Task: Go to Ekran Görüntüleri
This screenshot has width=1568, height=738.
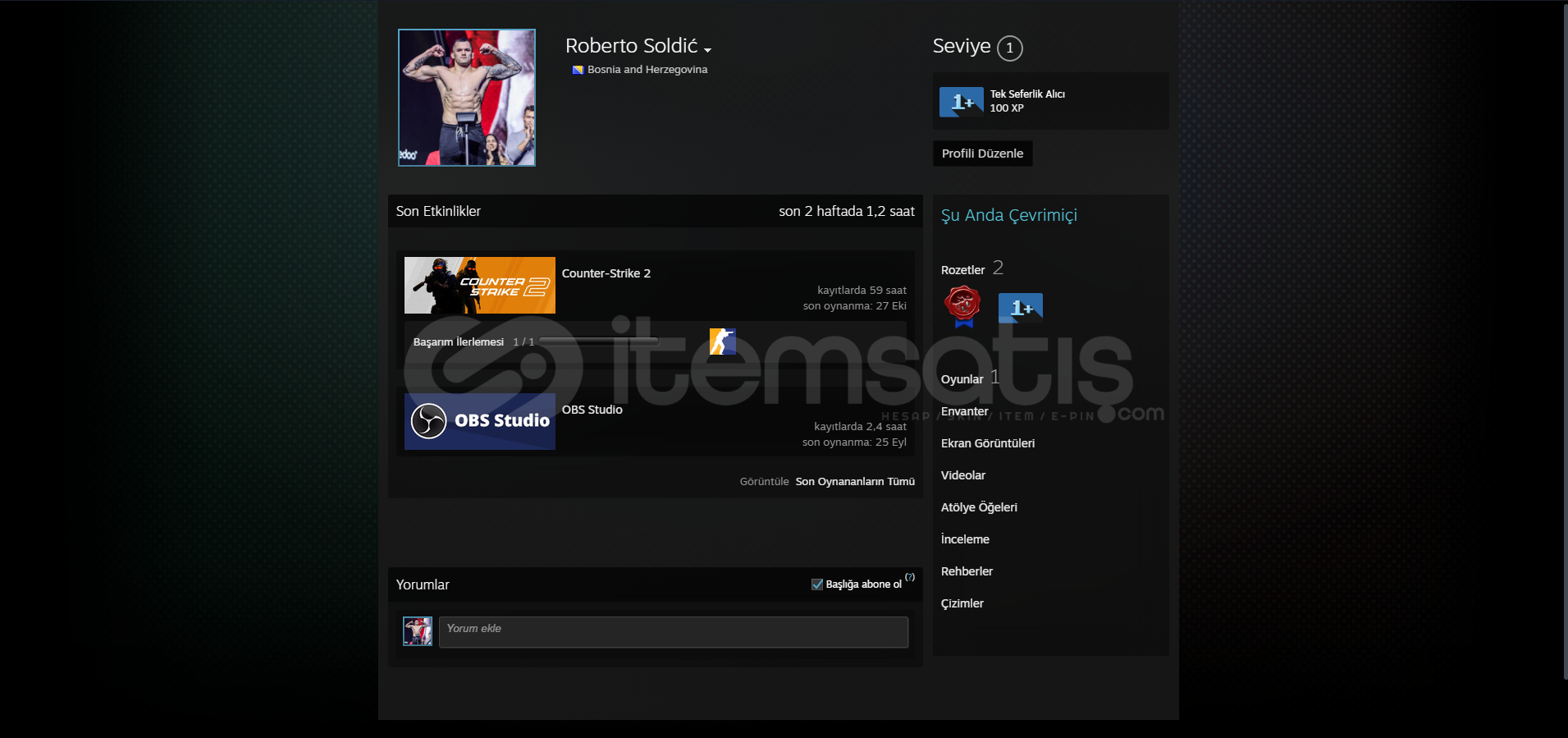Action: (x=987, y=443)
